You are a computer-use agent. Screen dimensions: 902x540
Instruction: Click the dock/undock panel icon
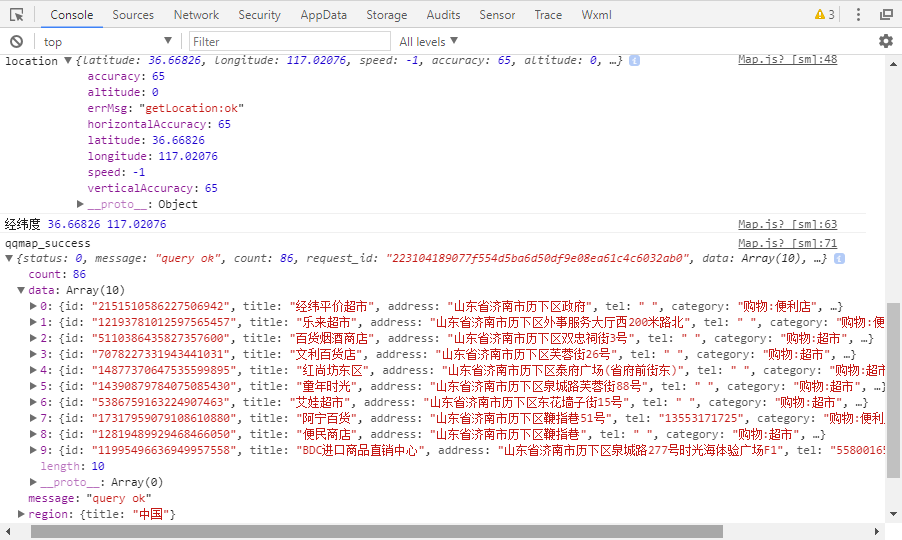click(886, 15)
